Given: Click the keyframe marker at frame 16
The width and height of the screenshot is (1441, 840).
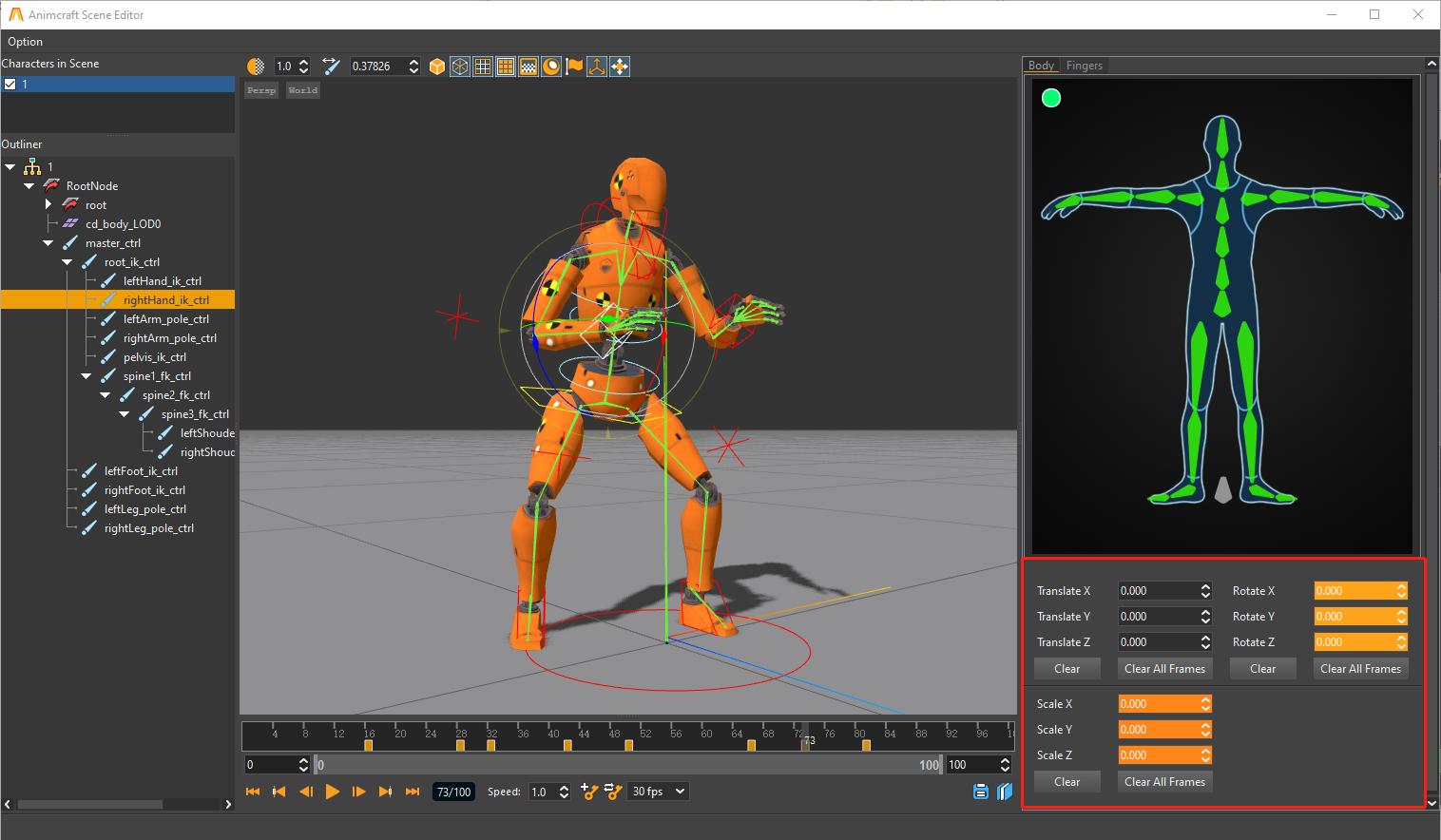Looking at the screenshot, I should tap(369, 745).
